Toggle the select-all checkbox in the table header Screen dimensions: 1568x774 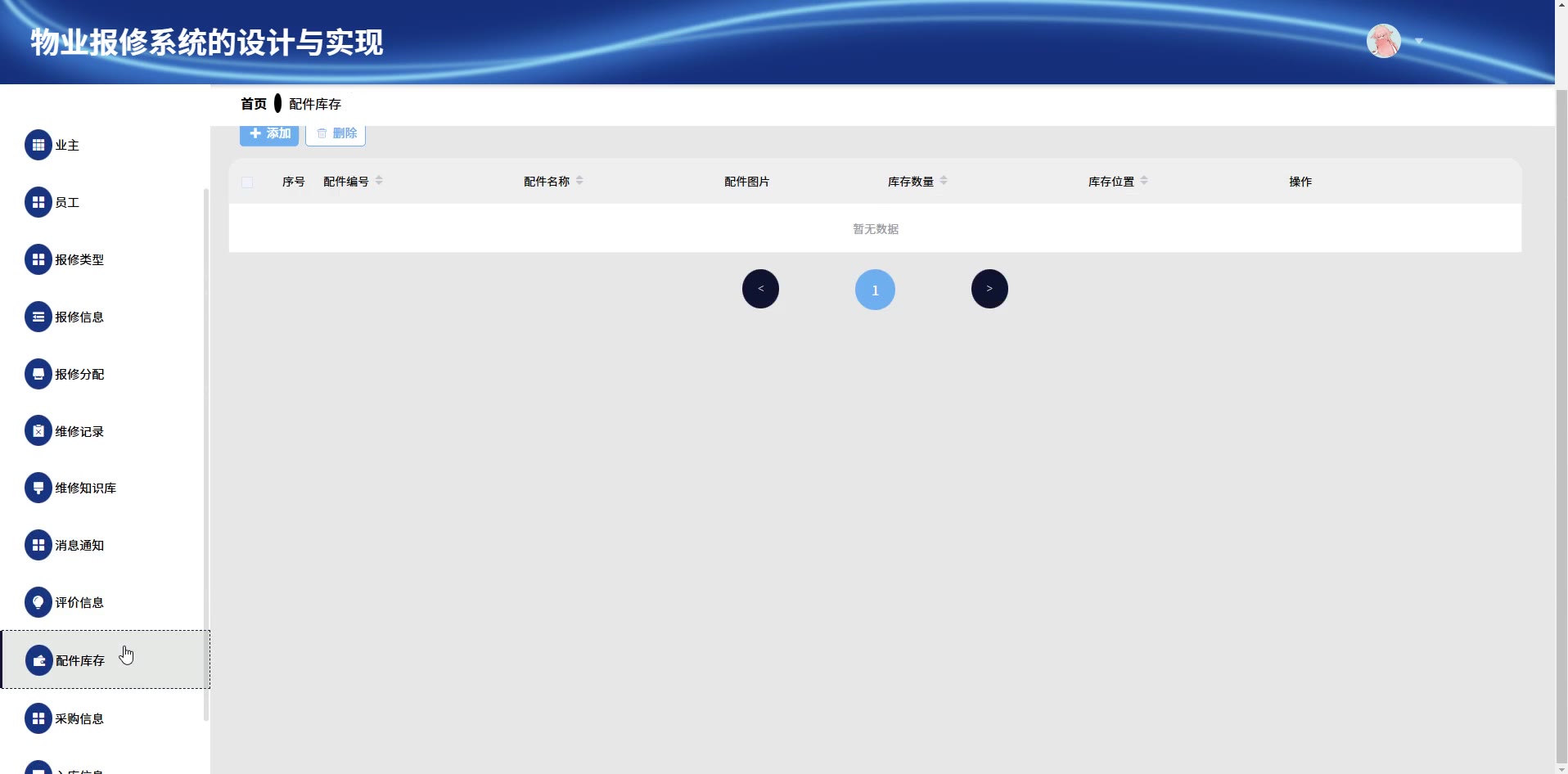pos(247,182)
